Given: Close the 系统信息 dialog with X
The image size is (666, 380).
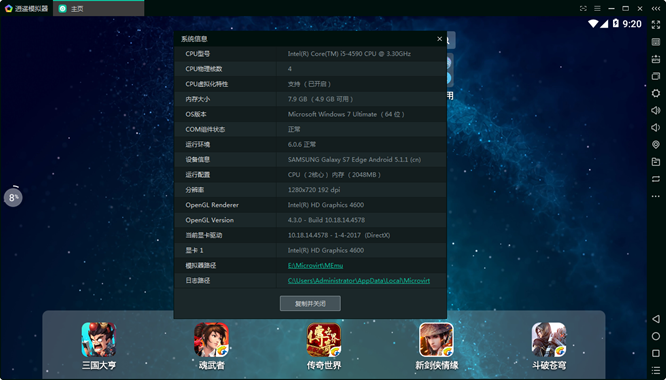Looking at the screenshot, I should [x=440, y=39].
